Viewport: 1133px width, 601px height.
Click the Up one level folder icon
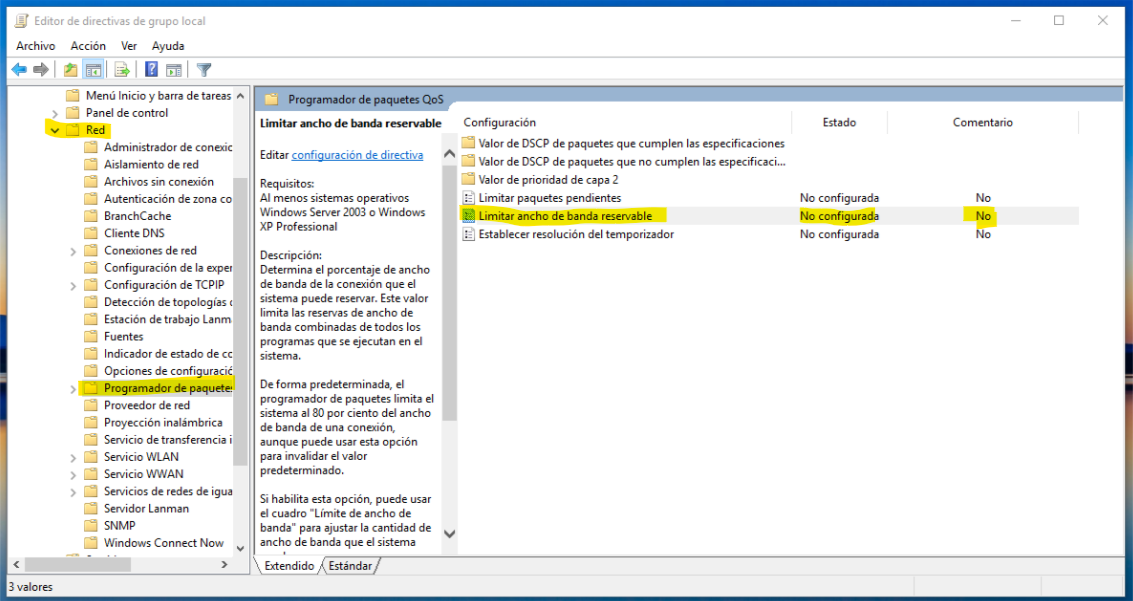[x=70, y=69]
